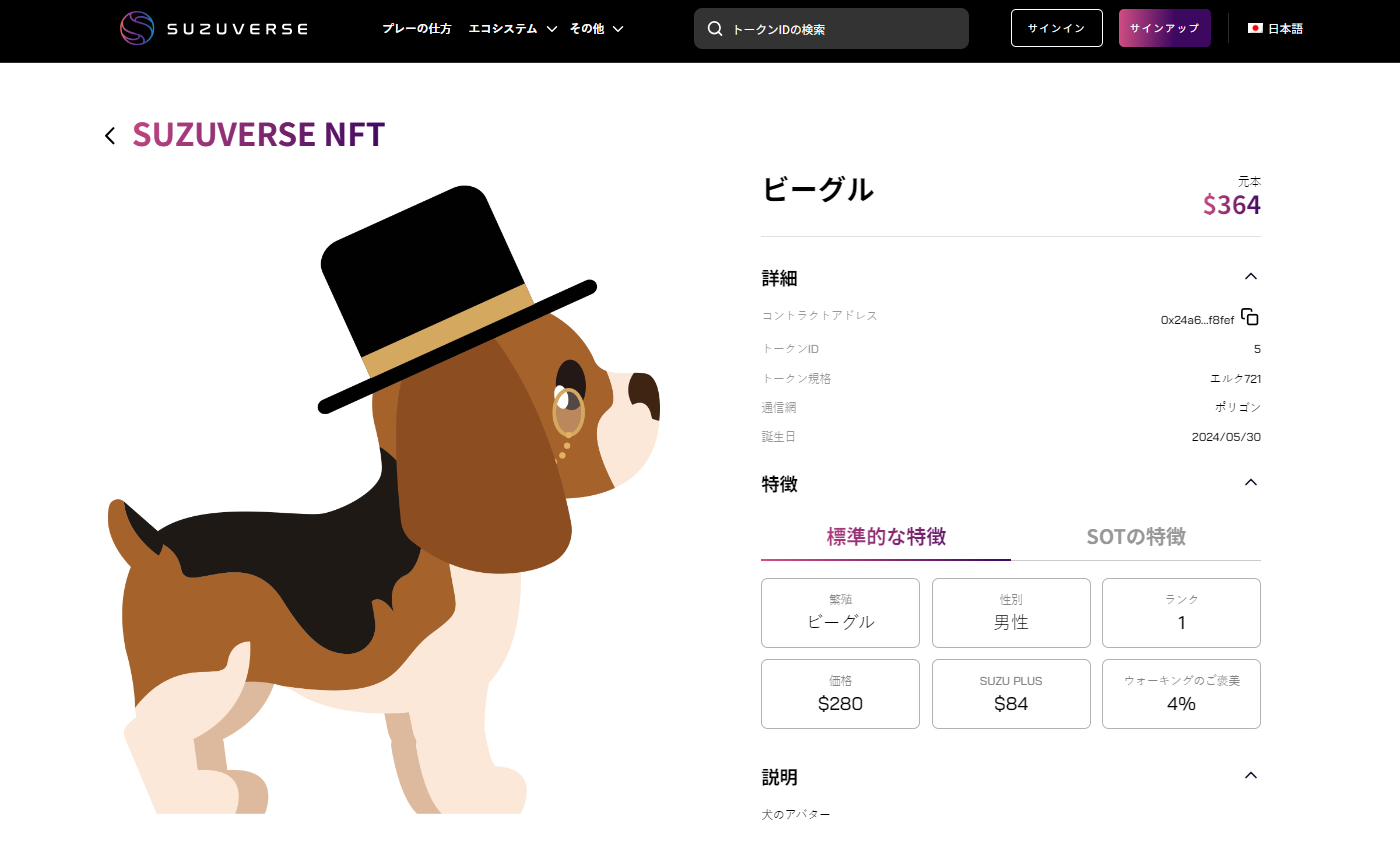Select the 標準的な特徴 tab
1400x862 pixels.
pos(886,537)
